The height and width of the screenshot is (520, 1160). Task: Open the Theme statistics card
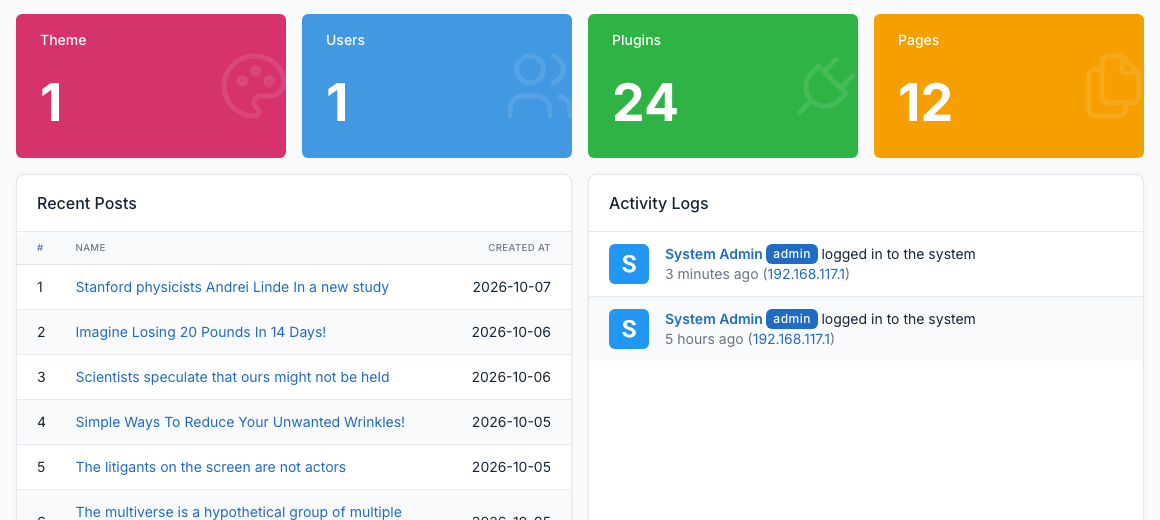point(151,86)
